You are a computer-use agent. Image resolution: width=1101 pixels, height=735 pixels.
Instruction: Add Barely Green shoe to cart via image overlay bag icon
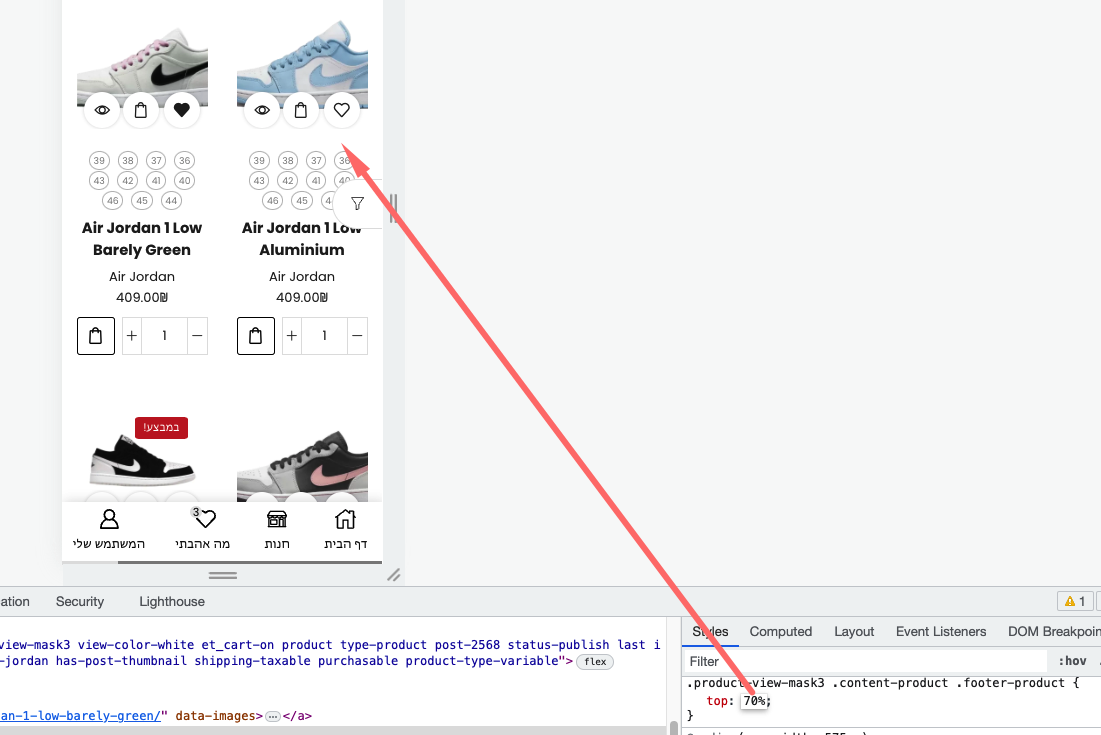pyautogui.click(x=141, y=110)
